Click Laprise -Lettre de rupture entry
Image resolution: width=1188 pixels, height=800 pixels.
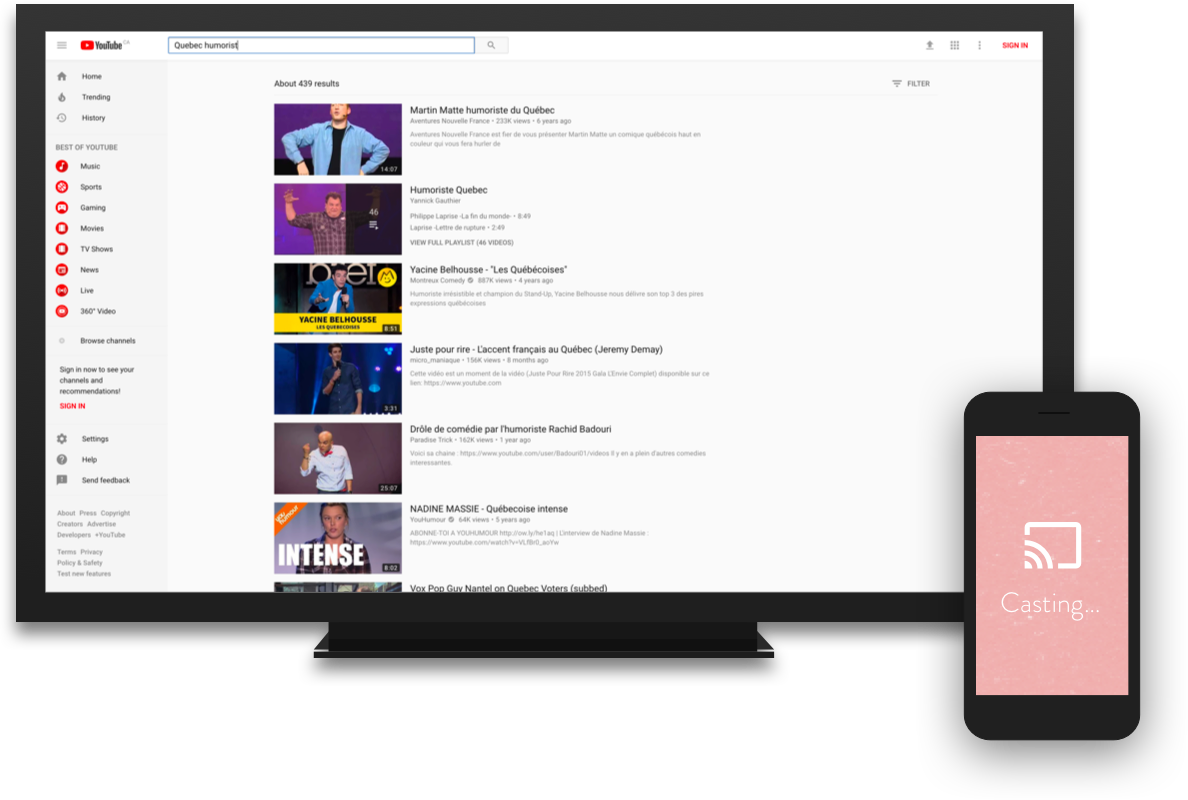coord(458,227)
